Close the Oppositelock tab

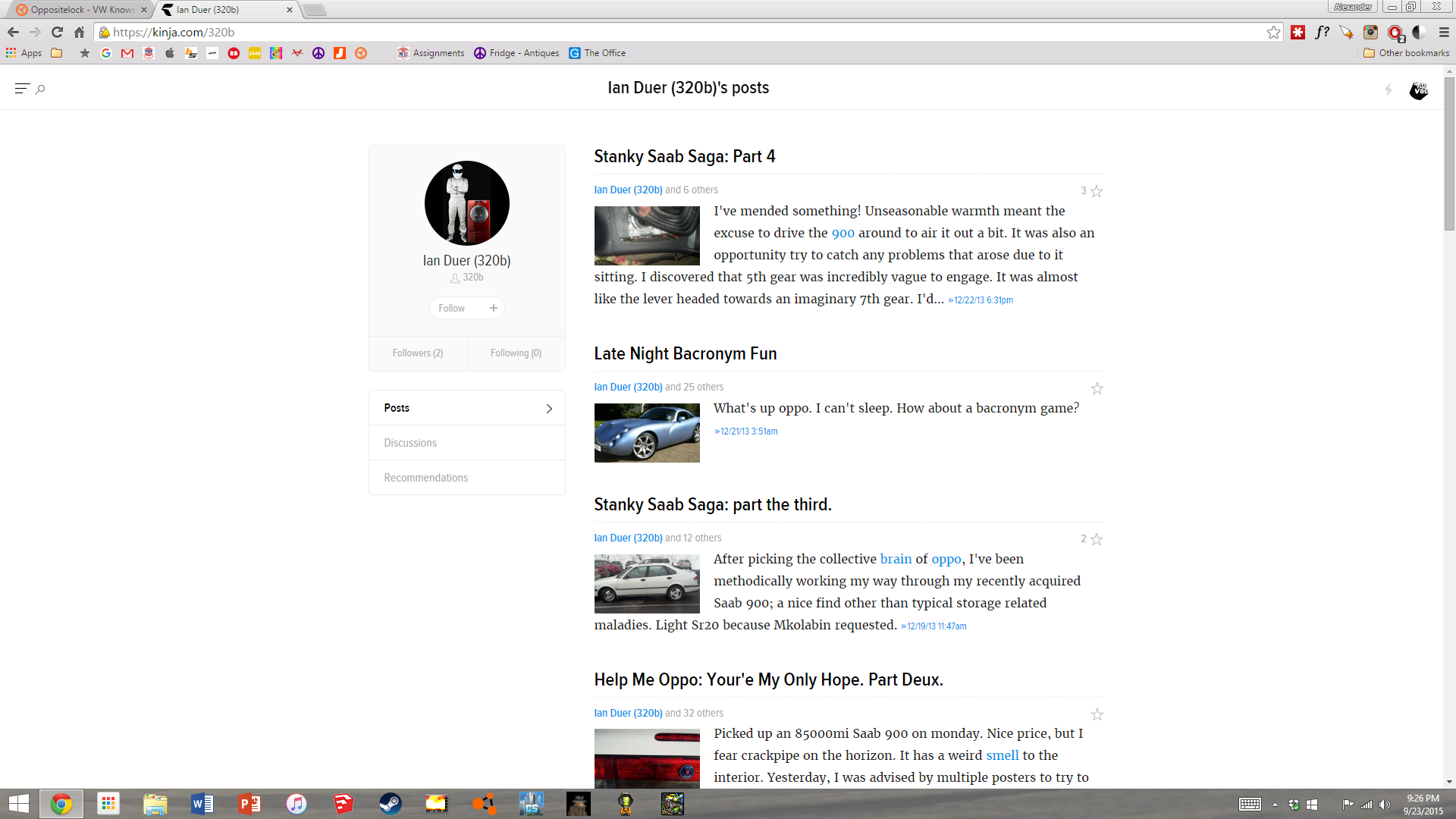[144, 10]
